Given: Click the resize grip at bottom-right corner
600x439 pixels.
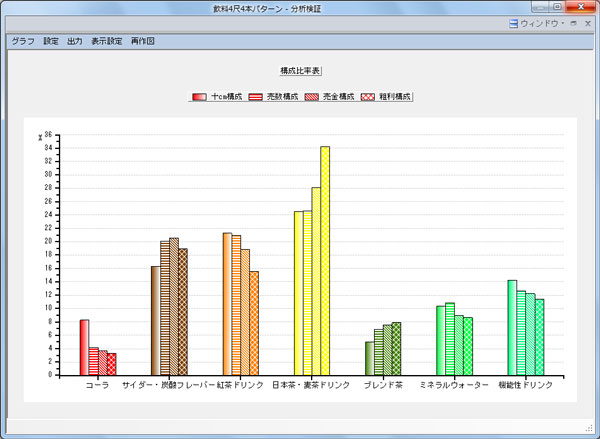Looking at the screenshot, I should pyautogui.click(x=589, y=428).
